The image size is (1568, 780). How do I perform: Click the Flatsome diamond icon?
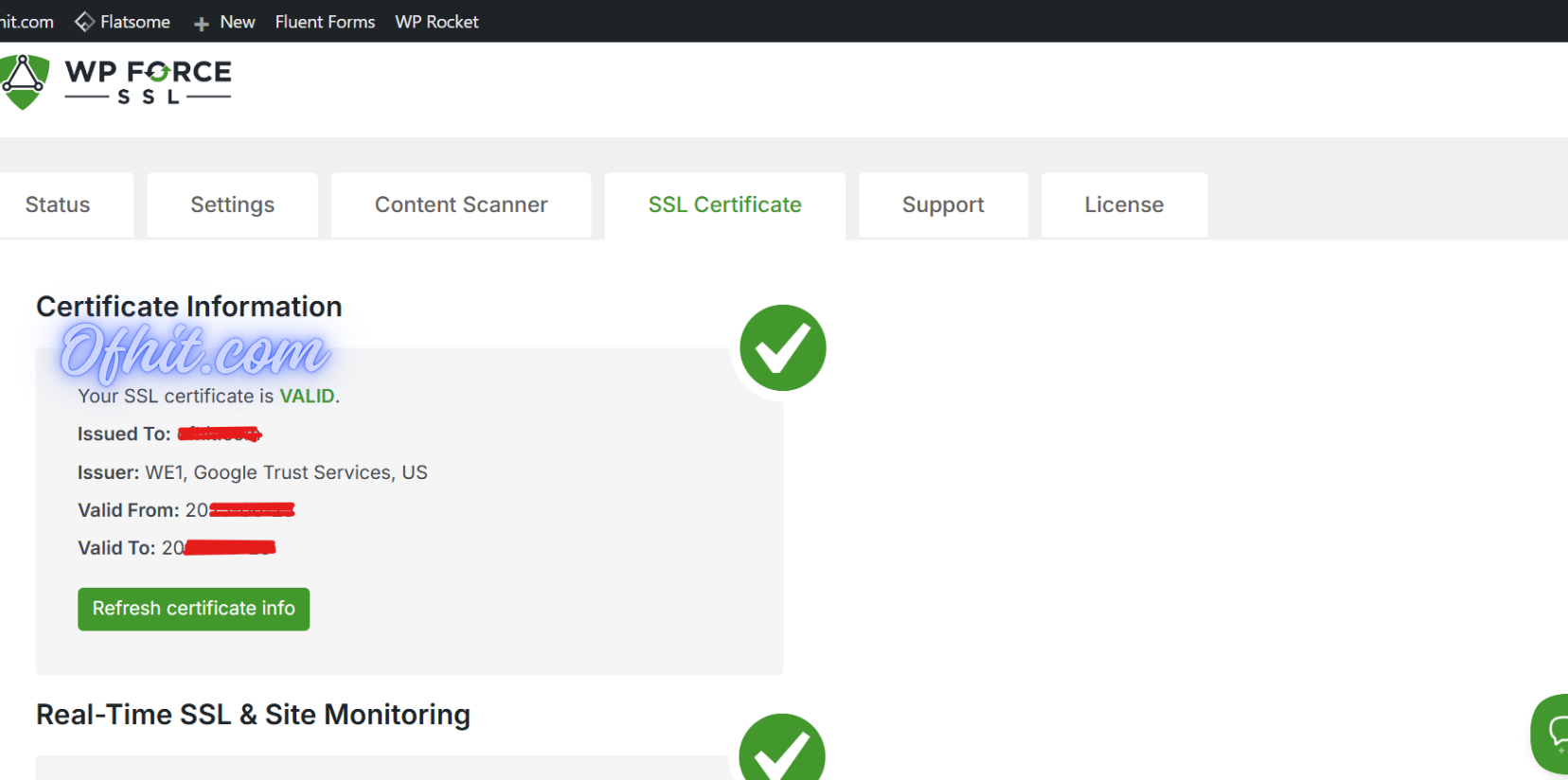point(84,22)
